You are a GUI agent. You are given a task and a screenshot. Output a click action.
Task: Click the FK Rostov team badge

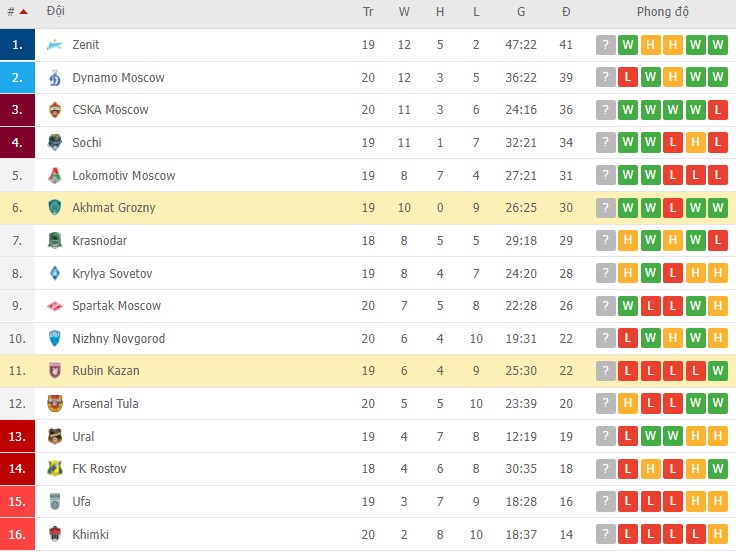(x=54, y=469)
